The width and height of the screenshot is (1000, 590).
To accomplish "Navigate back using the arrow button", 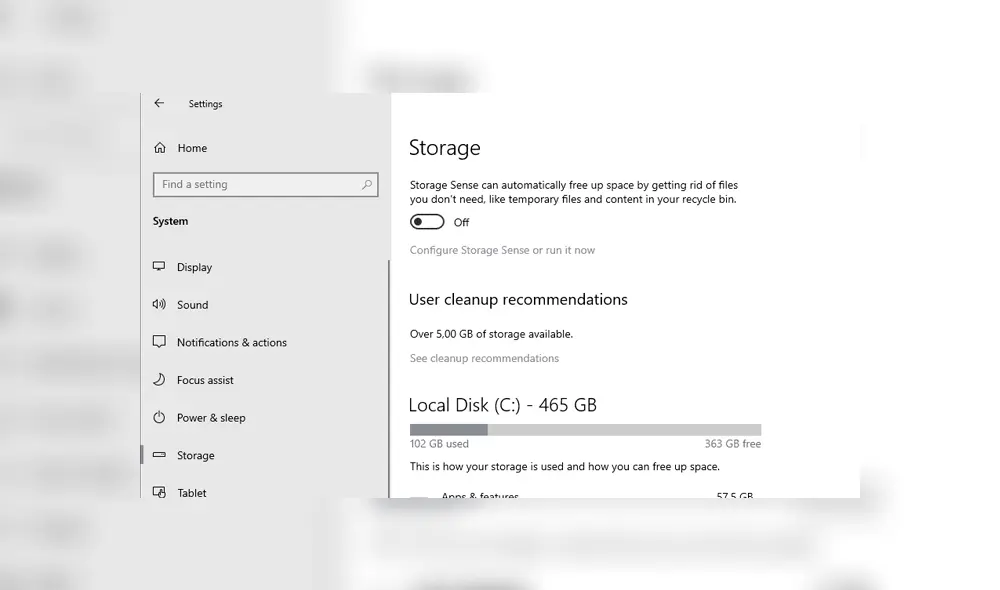I will (x=159, y=103).
